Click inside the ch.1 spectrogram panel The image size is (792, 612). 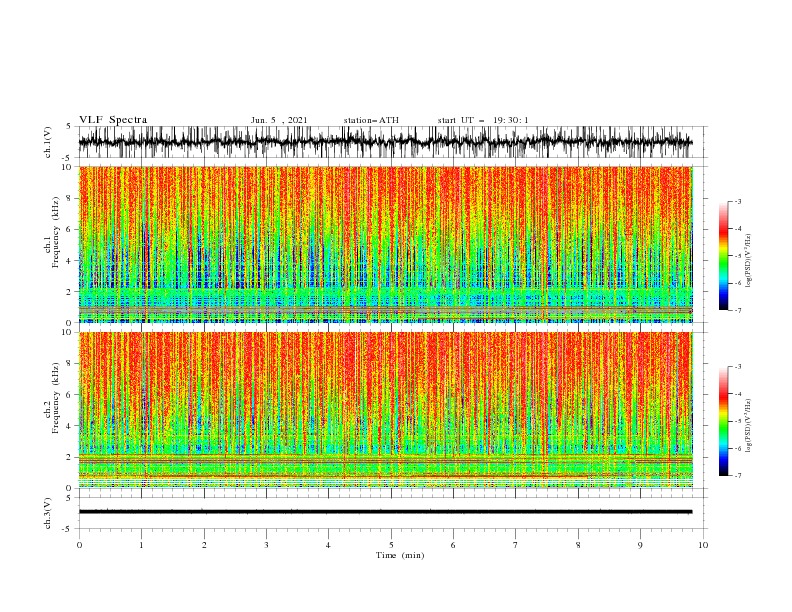386,244
